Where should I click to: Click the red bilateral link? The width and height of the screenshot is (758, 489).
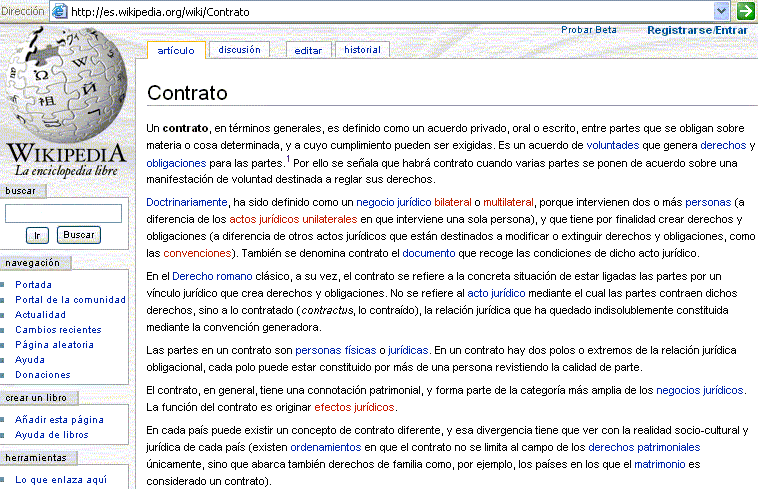452,202
